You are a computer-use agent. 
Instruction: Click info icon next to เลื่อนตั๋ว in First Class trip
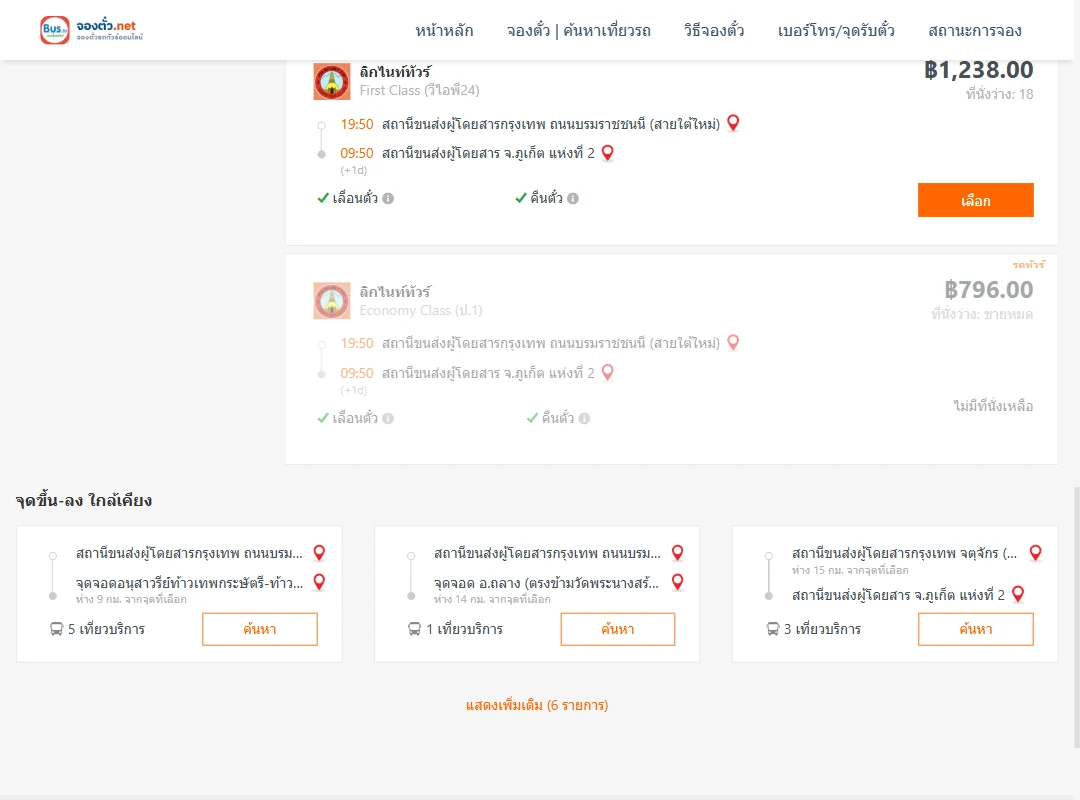pyautogui.click(x=388, y=198)
